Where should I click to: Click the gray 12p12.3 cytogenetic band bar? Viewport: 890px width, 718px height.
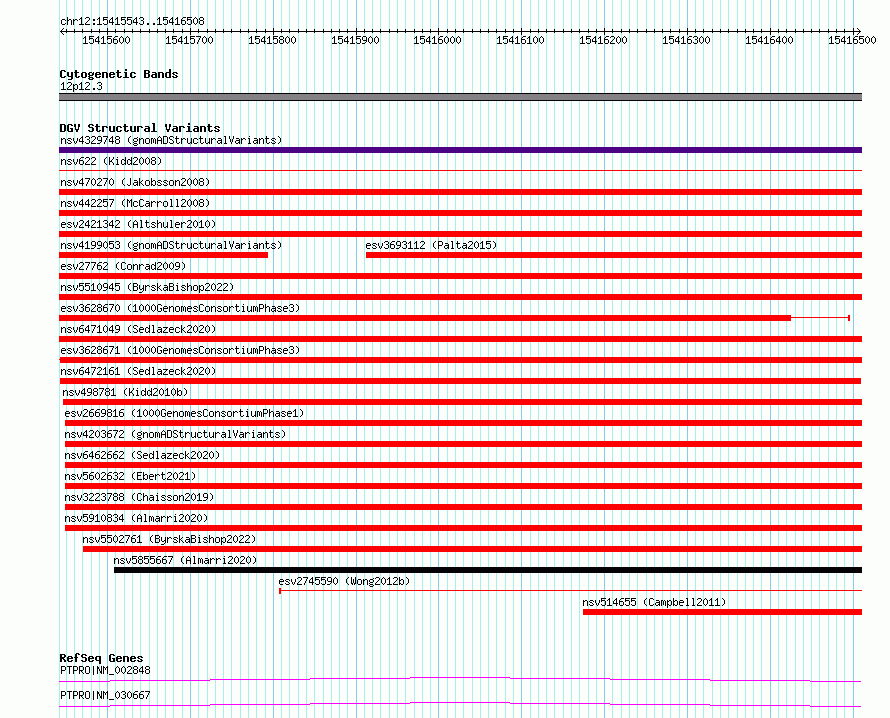(460, 97)
